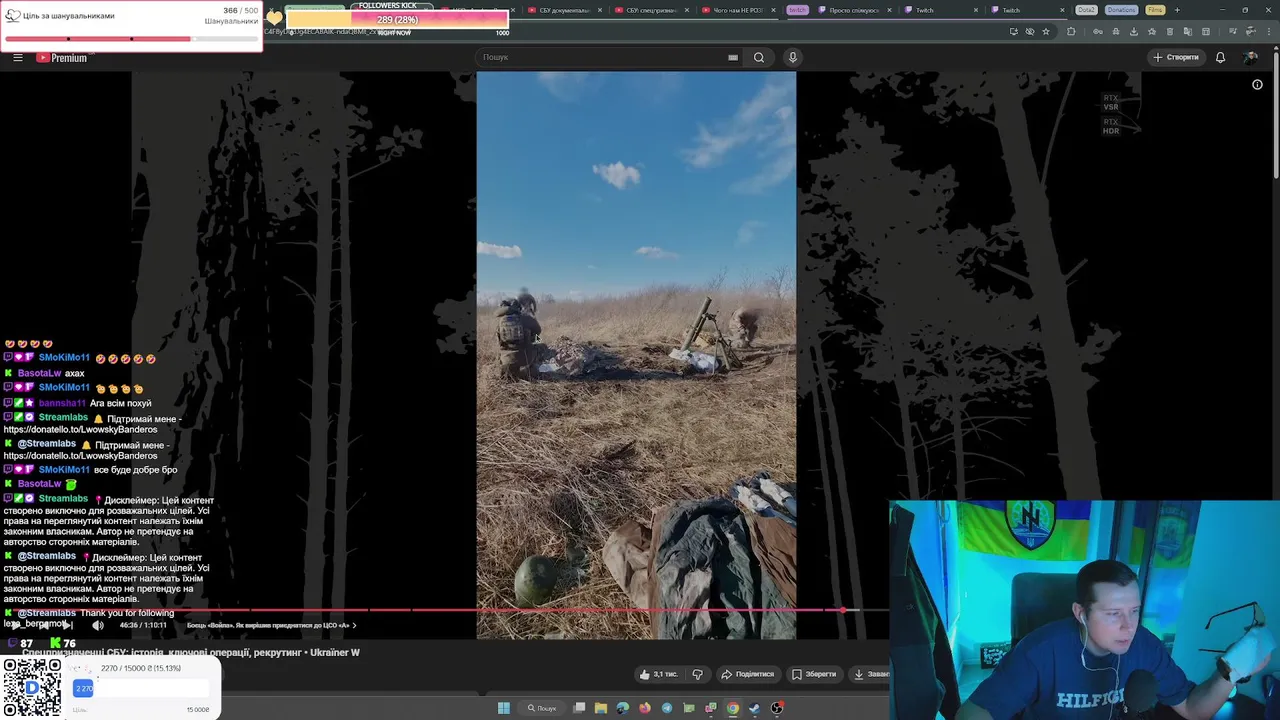Click the Зберегти save button

coord(814,674)
